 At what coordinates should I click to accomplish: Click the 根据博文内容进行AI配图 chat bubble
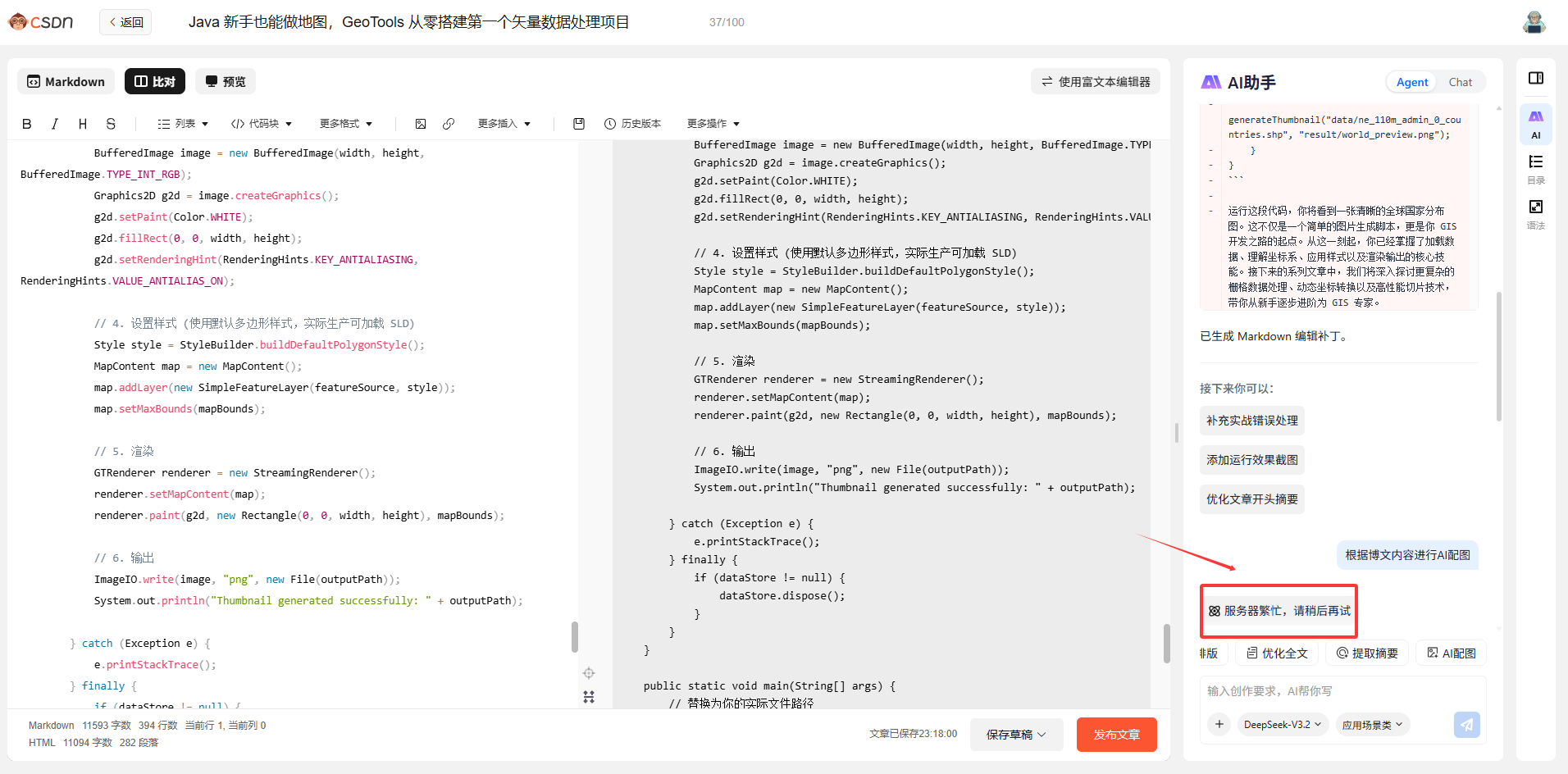click(x=1407, y=555)
